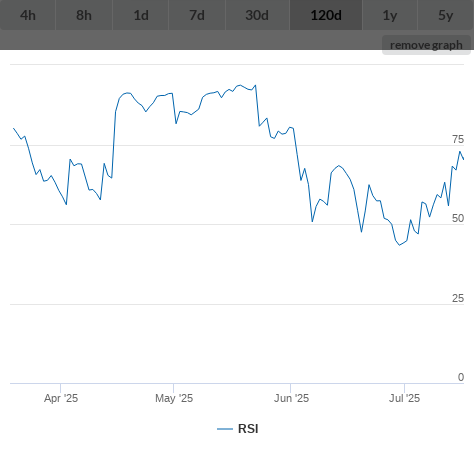Click the 50 level gridline label
474x455 pixels.
click(458, 218)
